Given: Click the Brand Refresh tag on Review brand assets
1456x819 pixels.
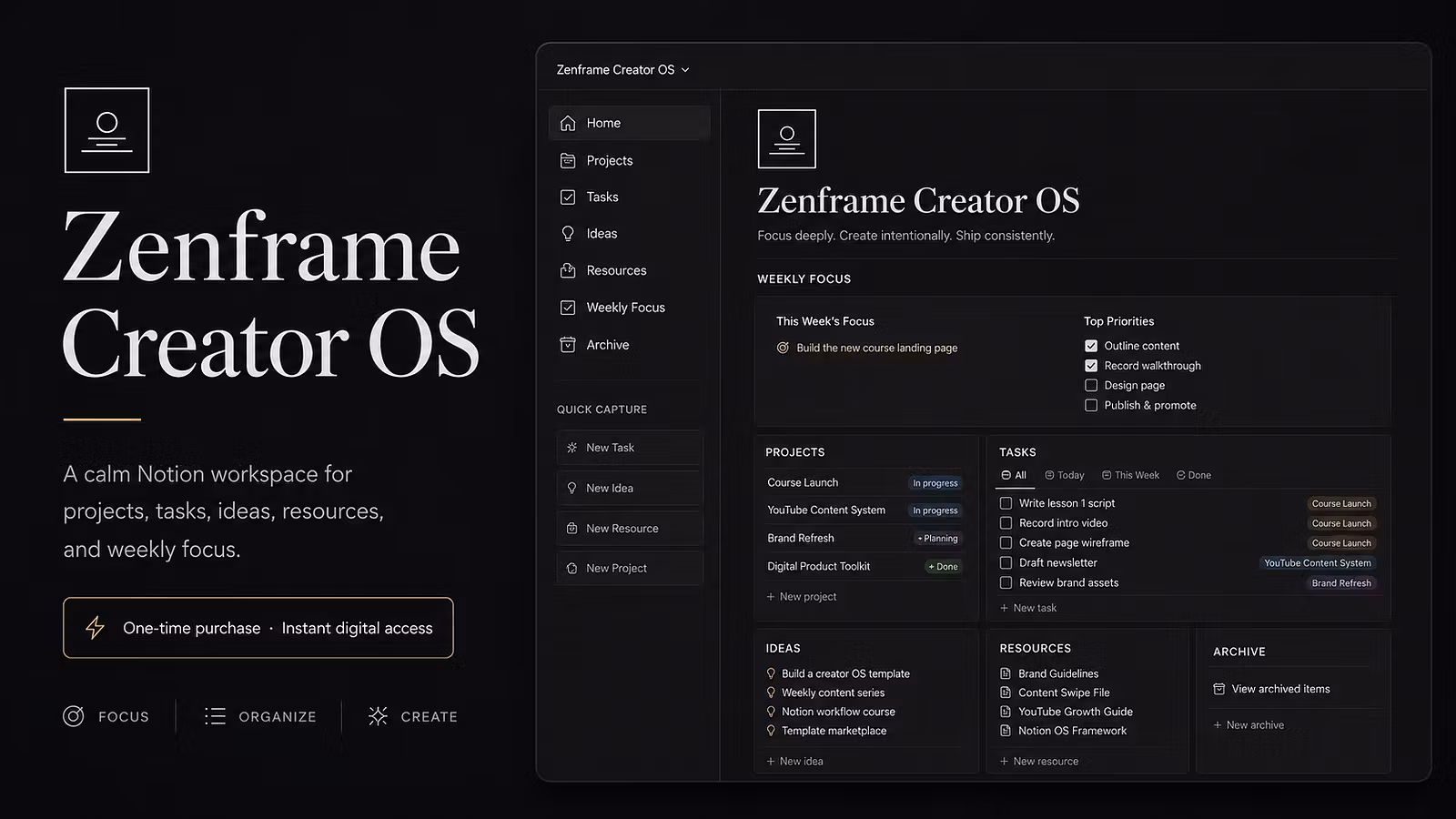Looking at the screenshot, I should (1341, 583).
